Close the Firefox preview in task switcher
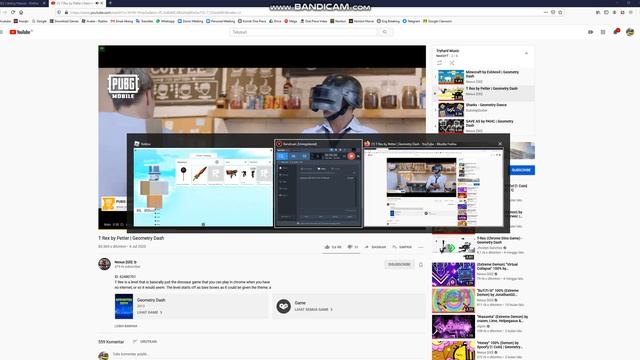The height and width of the screenshot is (360, 640). tap(500, 144)
